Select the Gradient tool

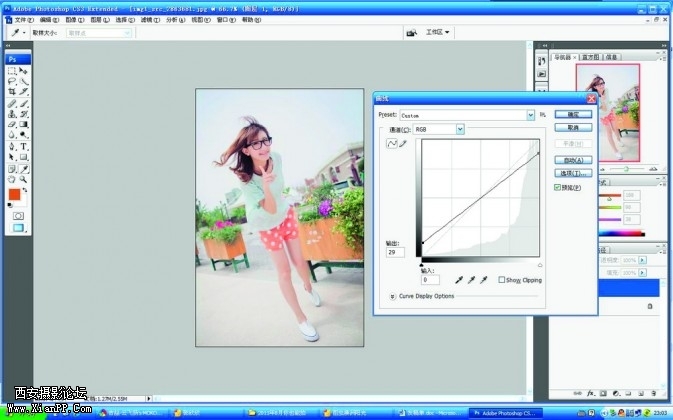(x=24, y=124)
